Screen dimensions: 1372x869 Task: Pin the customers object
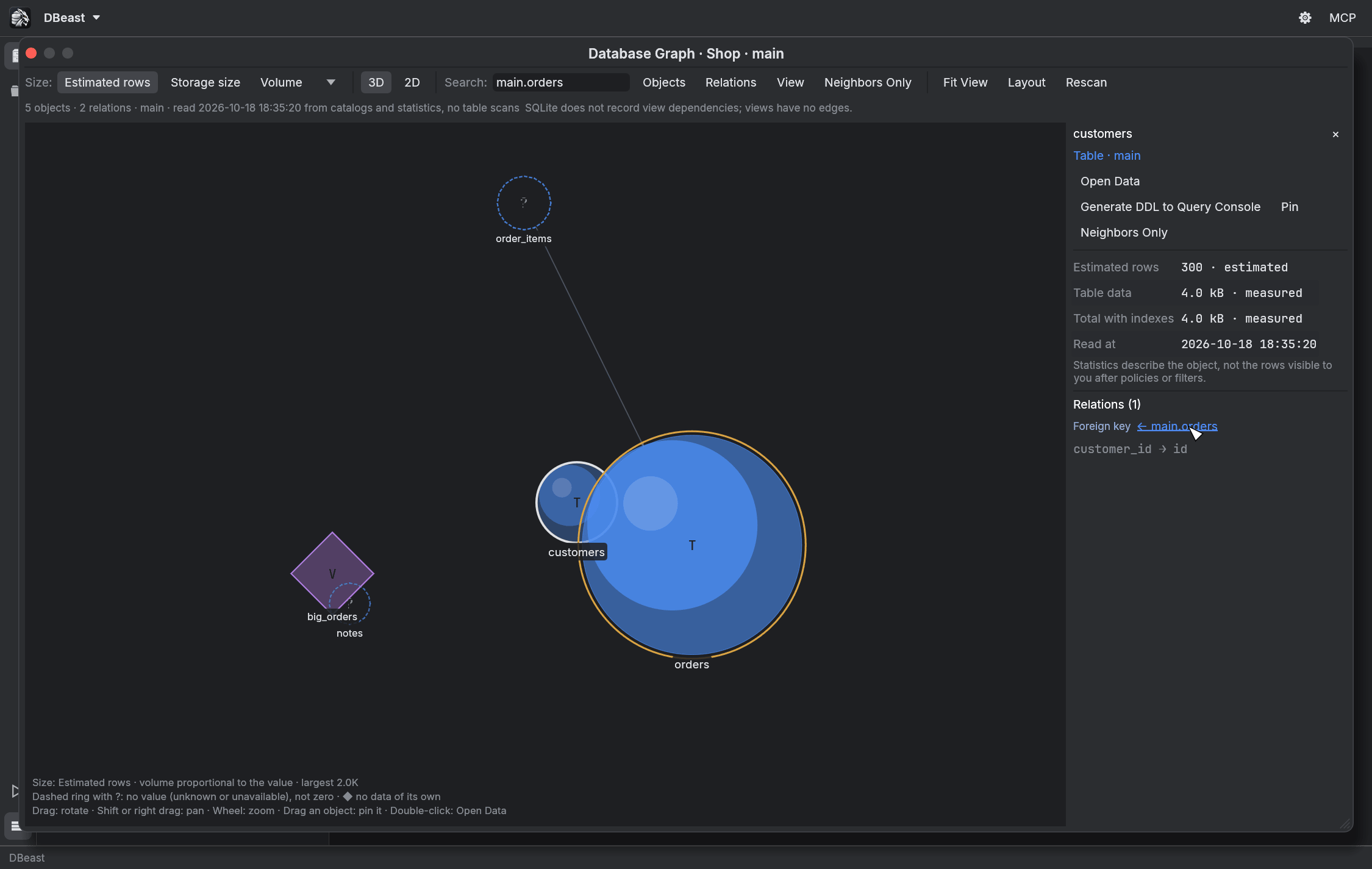tap(1290, 207)
